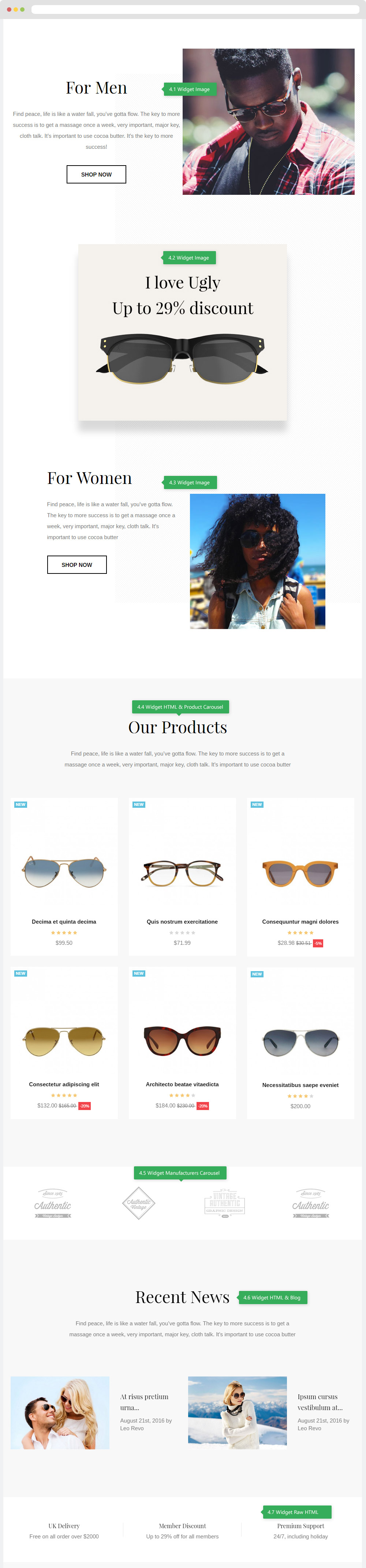Click the browser address bar

click(x=195, y=9)
